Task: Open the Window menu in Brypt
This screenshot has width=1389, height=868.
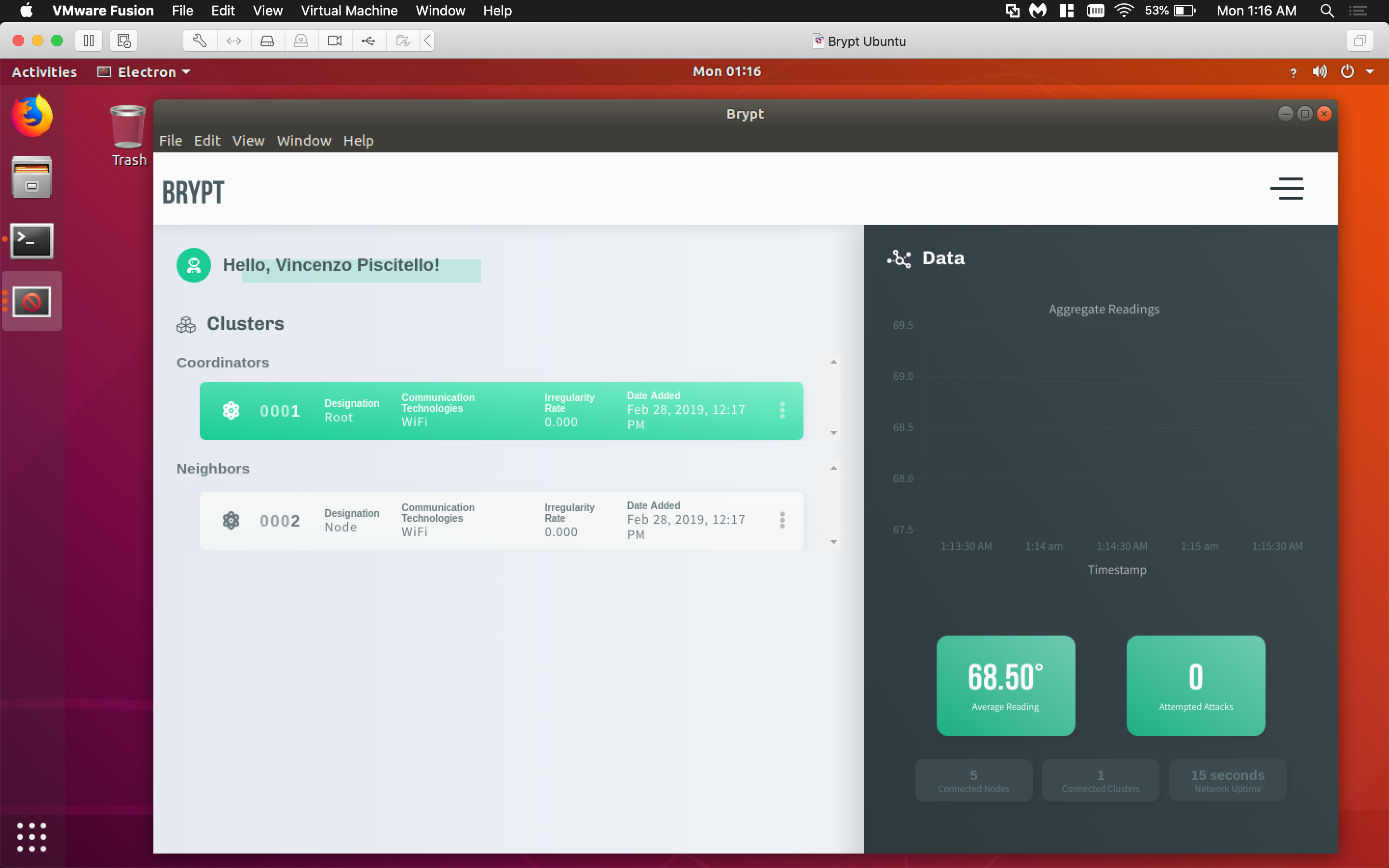Action: pos(304,140)
